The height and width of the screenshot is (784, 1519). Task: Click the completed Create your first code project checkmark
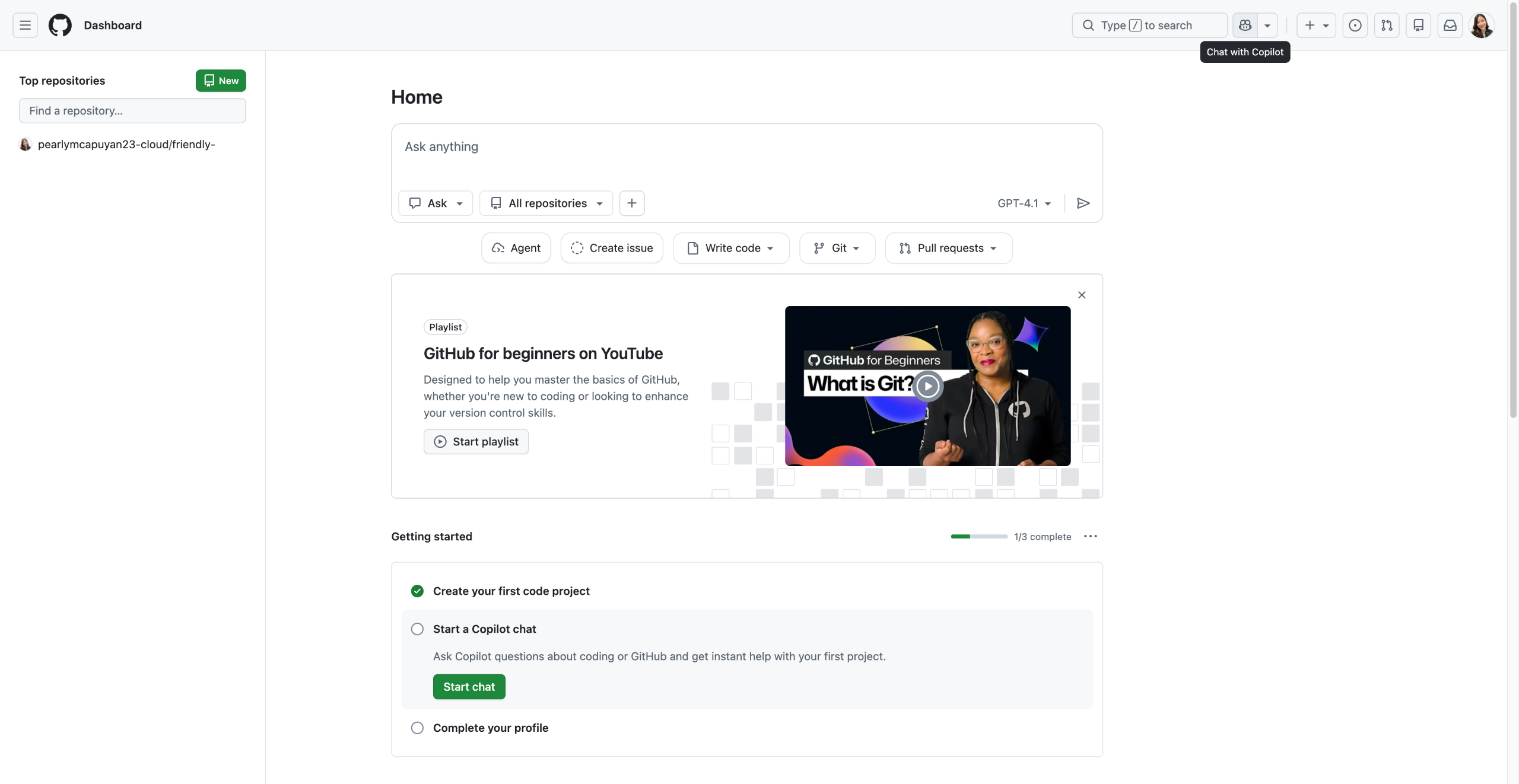tap(417, 591)
